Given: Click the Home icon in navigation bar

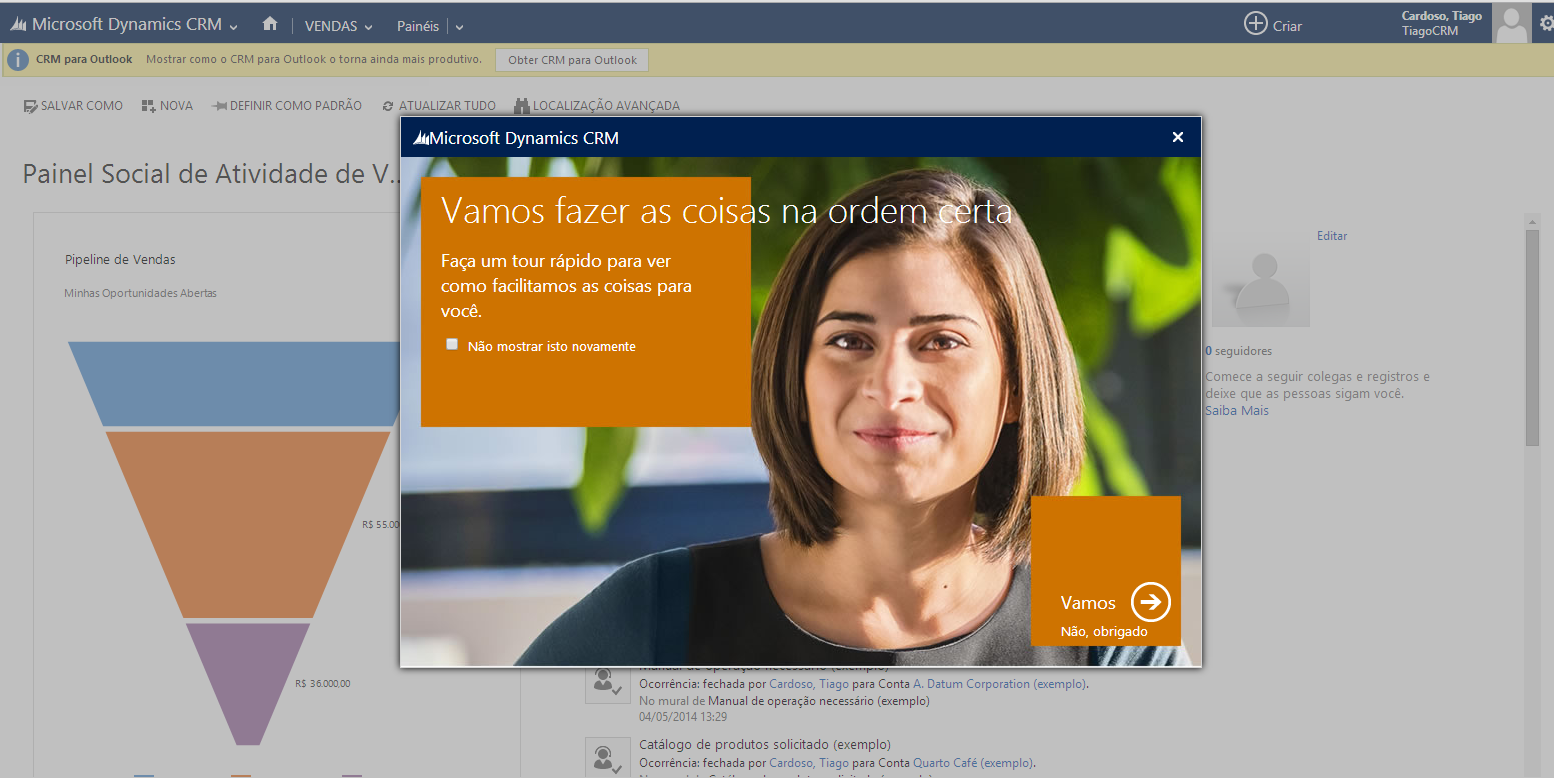Looking at the screenshot, I should tap(269, 24).
